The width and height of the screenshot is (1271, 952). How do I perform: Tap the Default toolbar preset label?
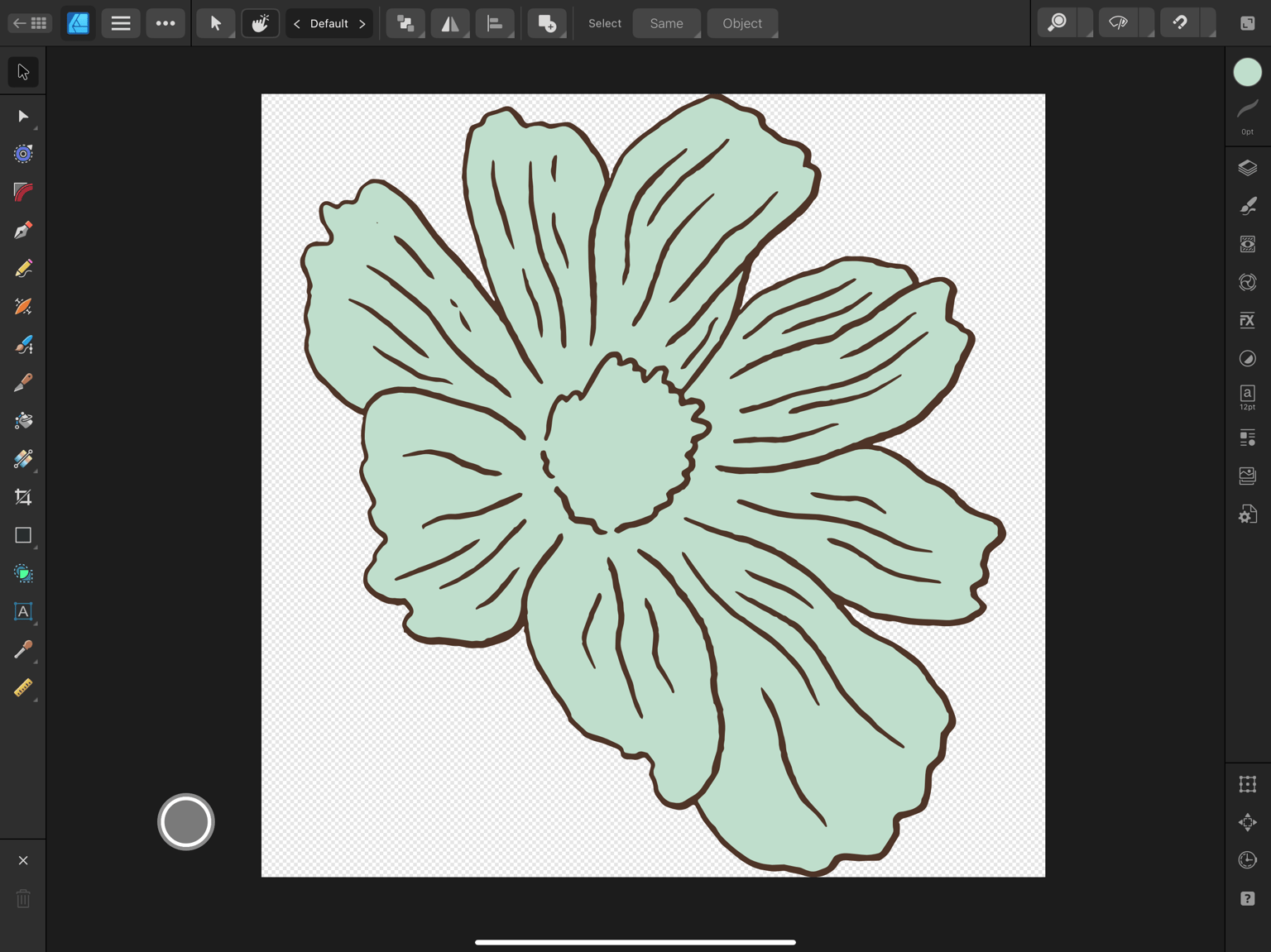329,23
